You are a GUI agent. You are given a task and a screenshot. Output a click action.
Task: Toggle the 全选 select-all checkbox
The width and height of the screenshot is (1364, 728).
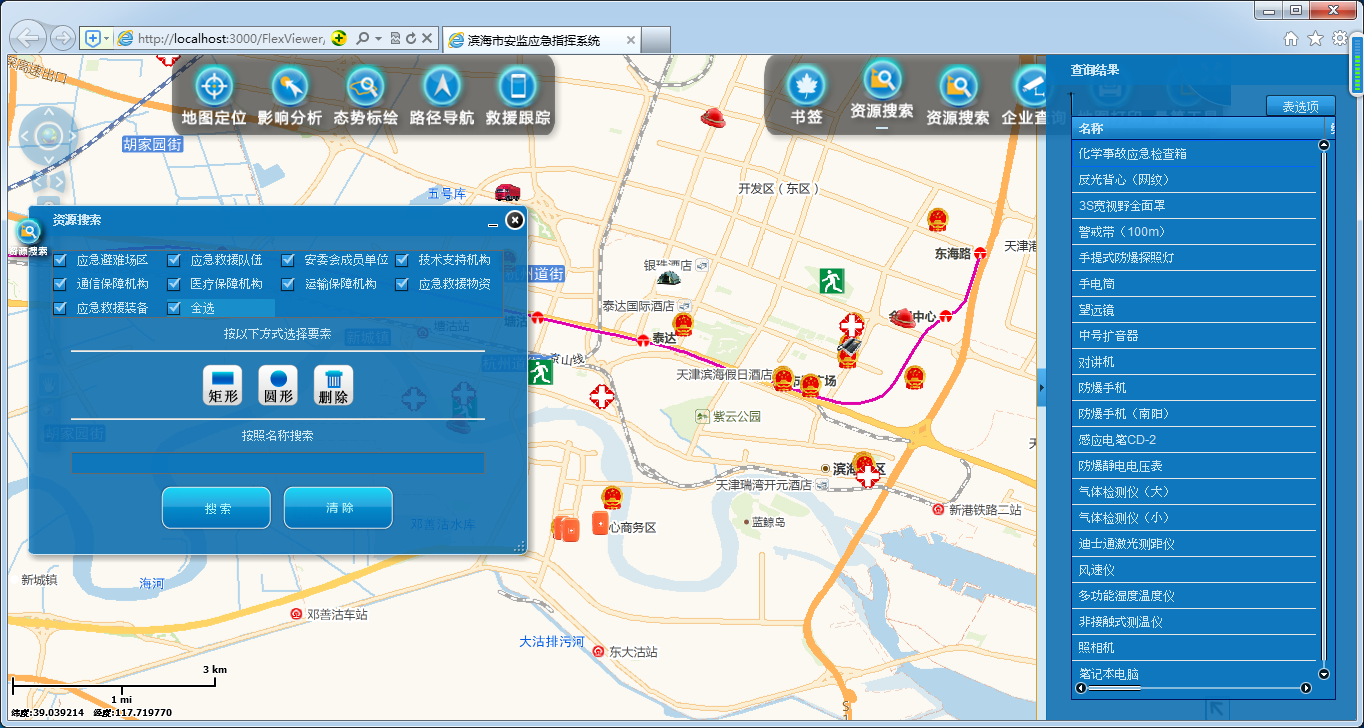point(173,308)
